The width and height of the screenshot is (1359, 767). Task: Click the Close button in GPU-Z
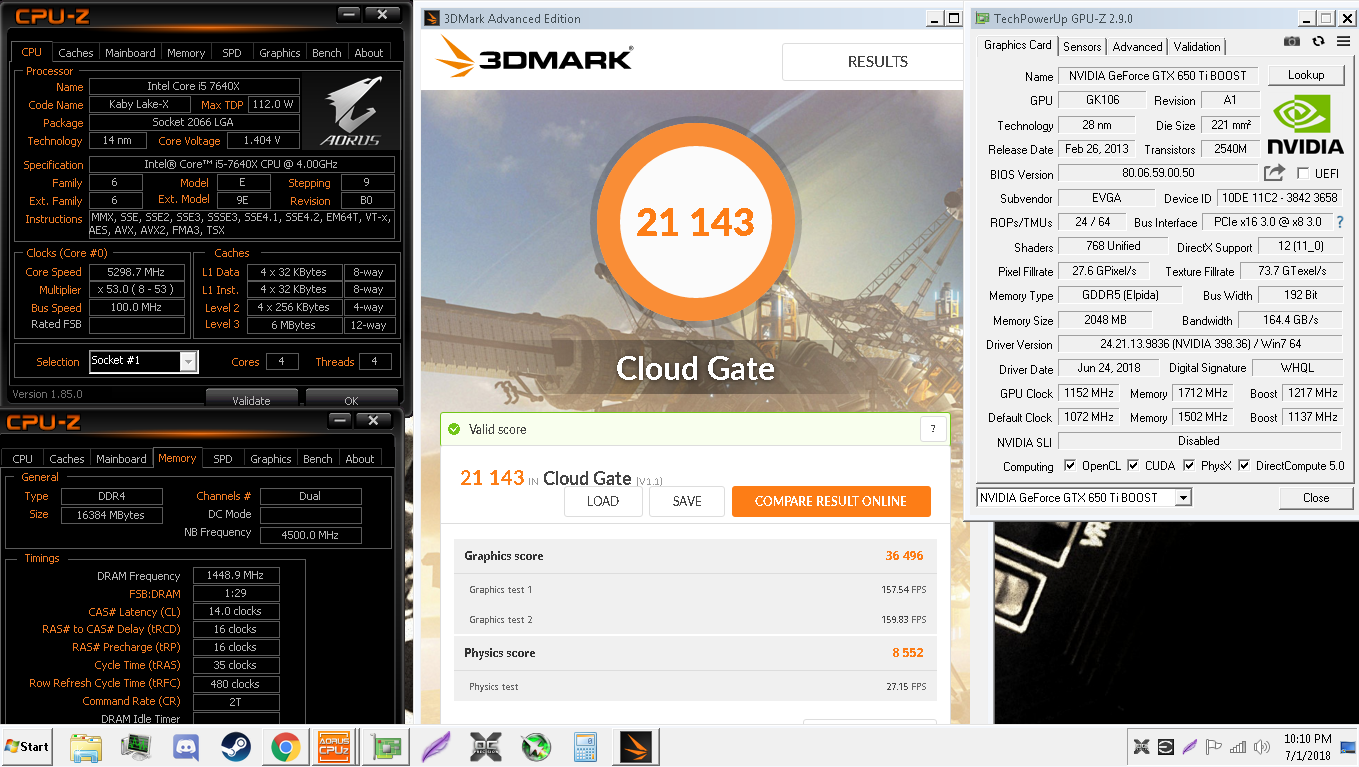pyautogui.click(x=1316, y=497)
